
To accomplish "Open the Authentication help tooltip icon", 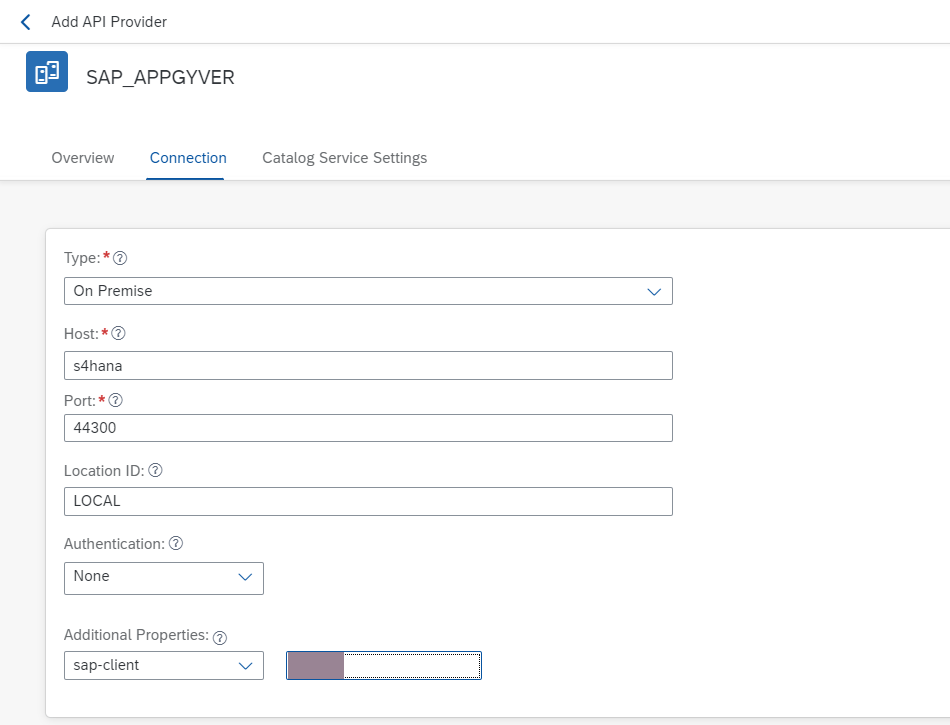I will pyautogui.click(x=176, y=544).
